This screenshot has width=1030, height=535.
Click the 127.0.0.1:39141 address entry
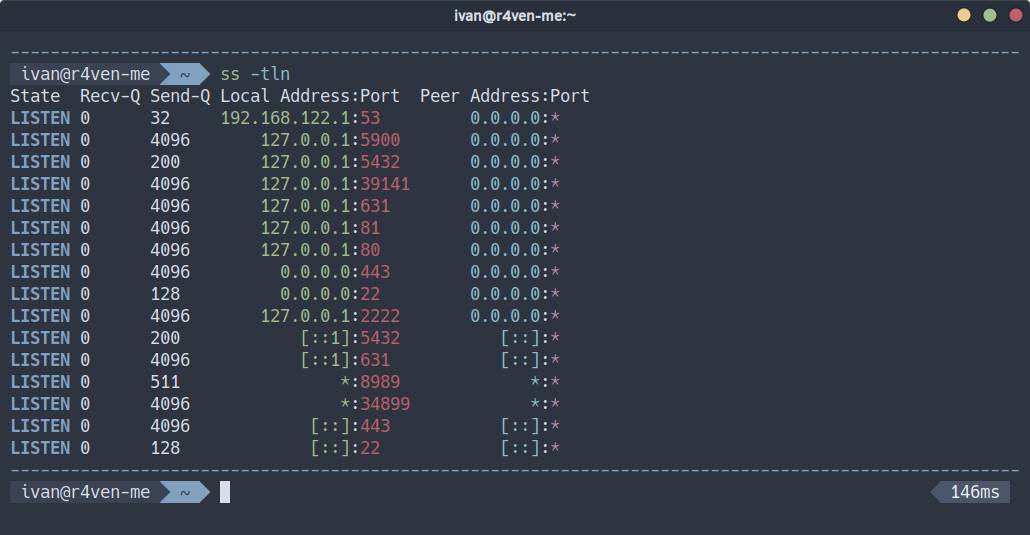coord(335,184)
